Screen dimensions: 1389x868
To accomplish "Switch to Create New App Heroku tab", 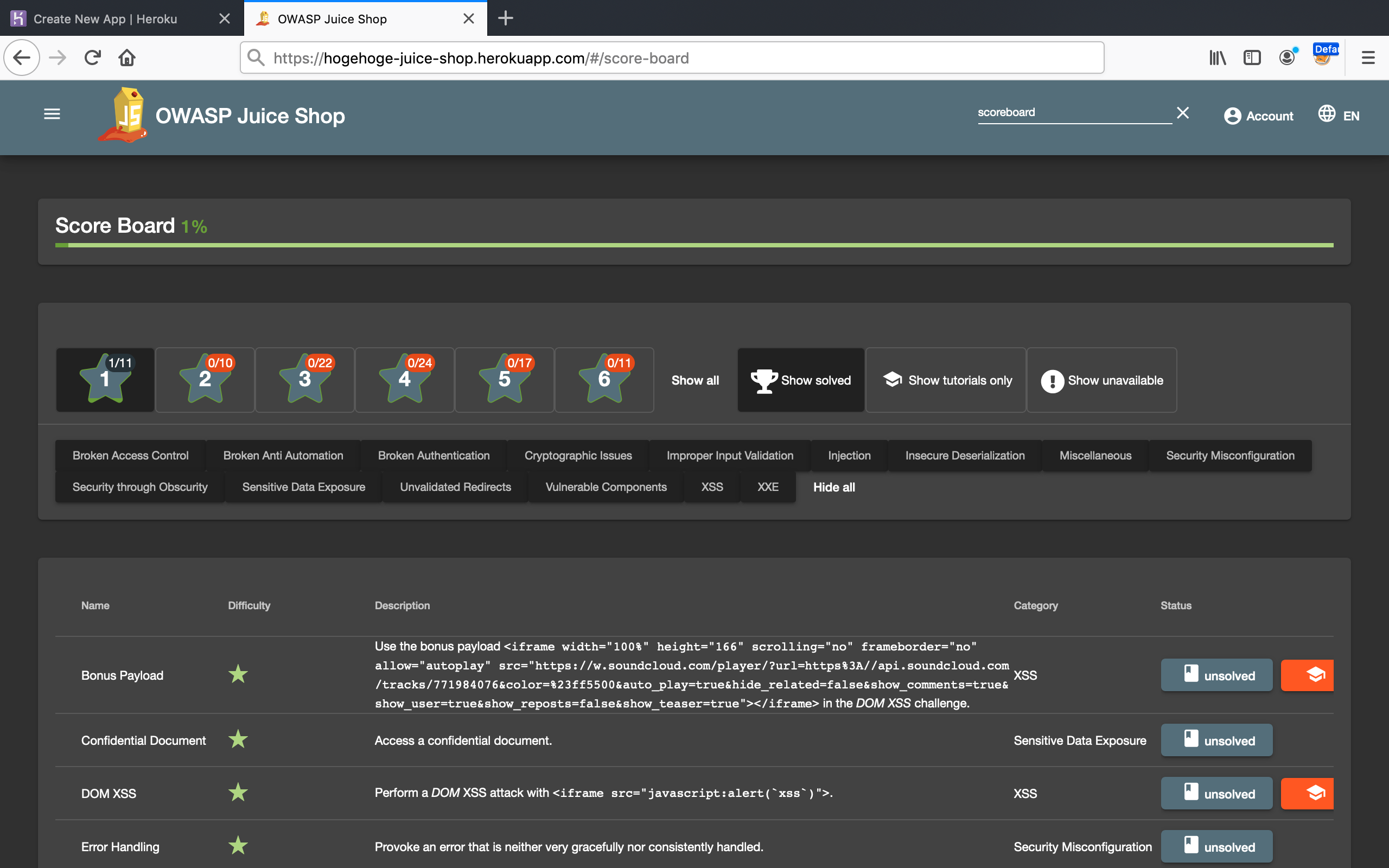I will (x=122, y=18).
